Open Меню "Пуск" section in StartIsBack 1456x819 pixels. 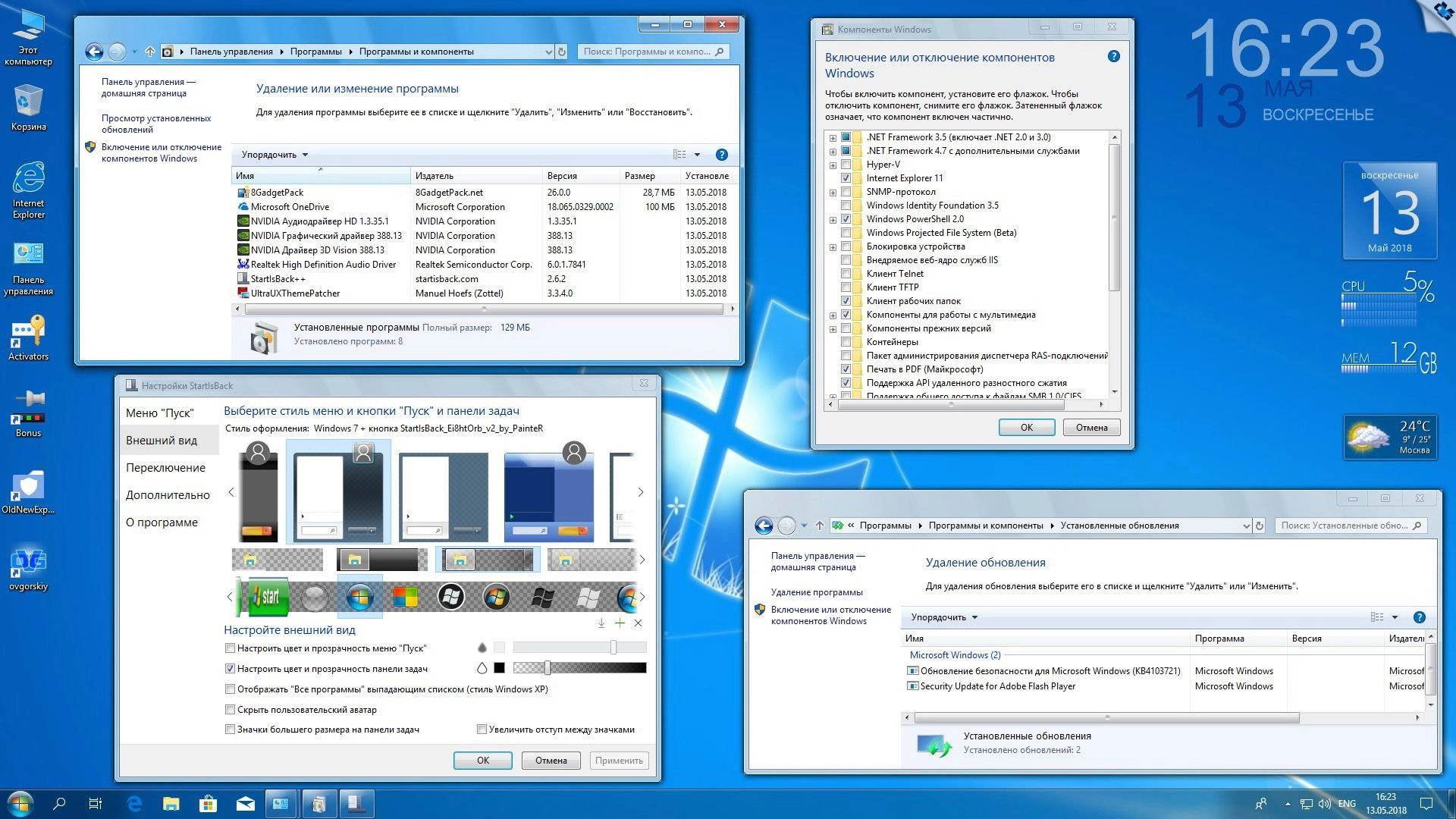tap(160, 413)
